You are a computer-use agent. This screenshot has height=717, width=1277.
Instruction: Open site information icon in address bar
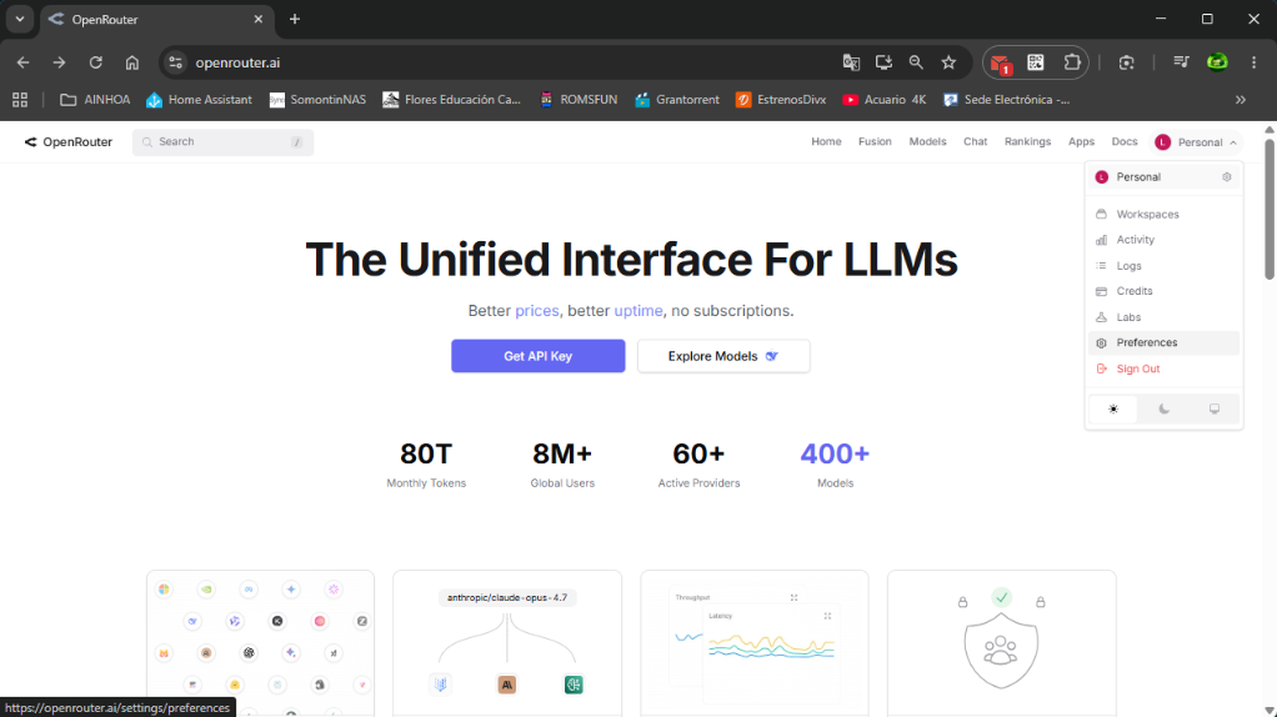click(x=175, y=62)
